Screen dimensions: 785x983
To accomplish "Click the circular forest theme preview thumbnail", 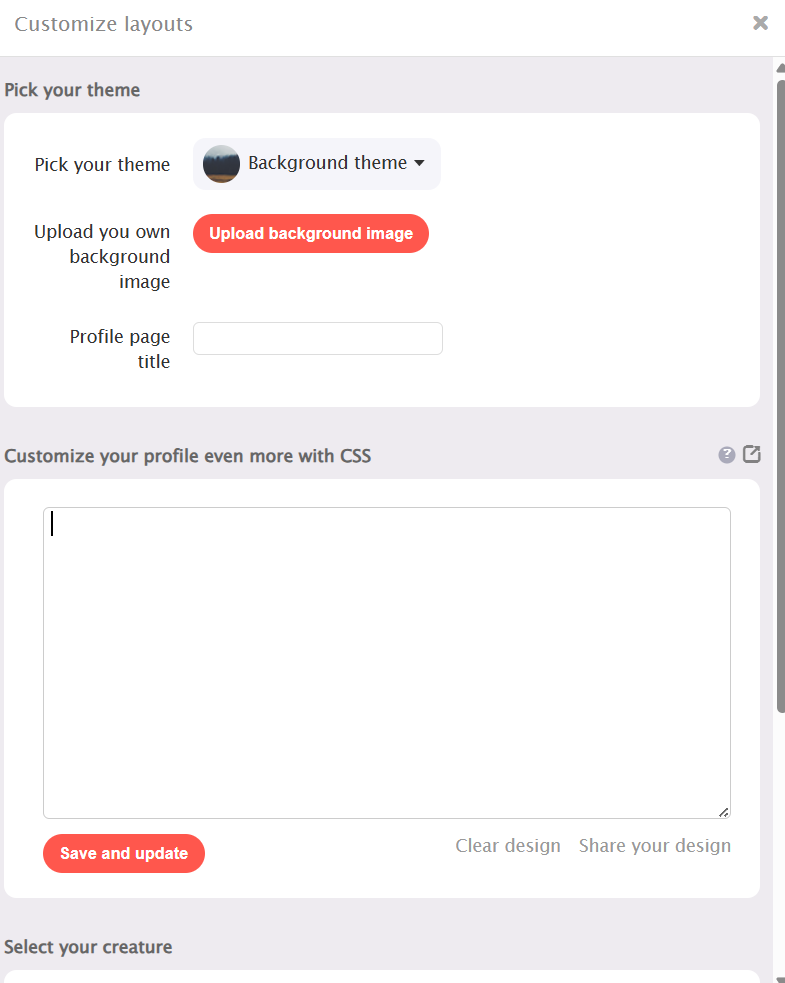I will coord(221,164).
